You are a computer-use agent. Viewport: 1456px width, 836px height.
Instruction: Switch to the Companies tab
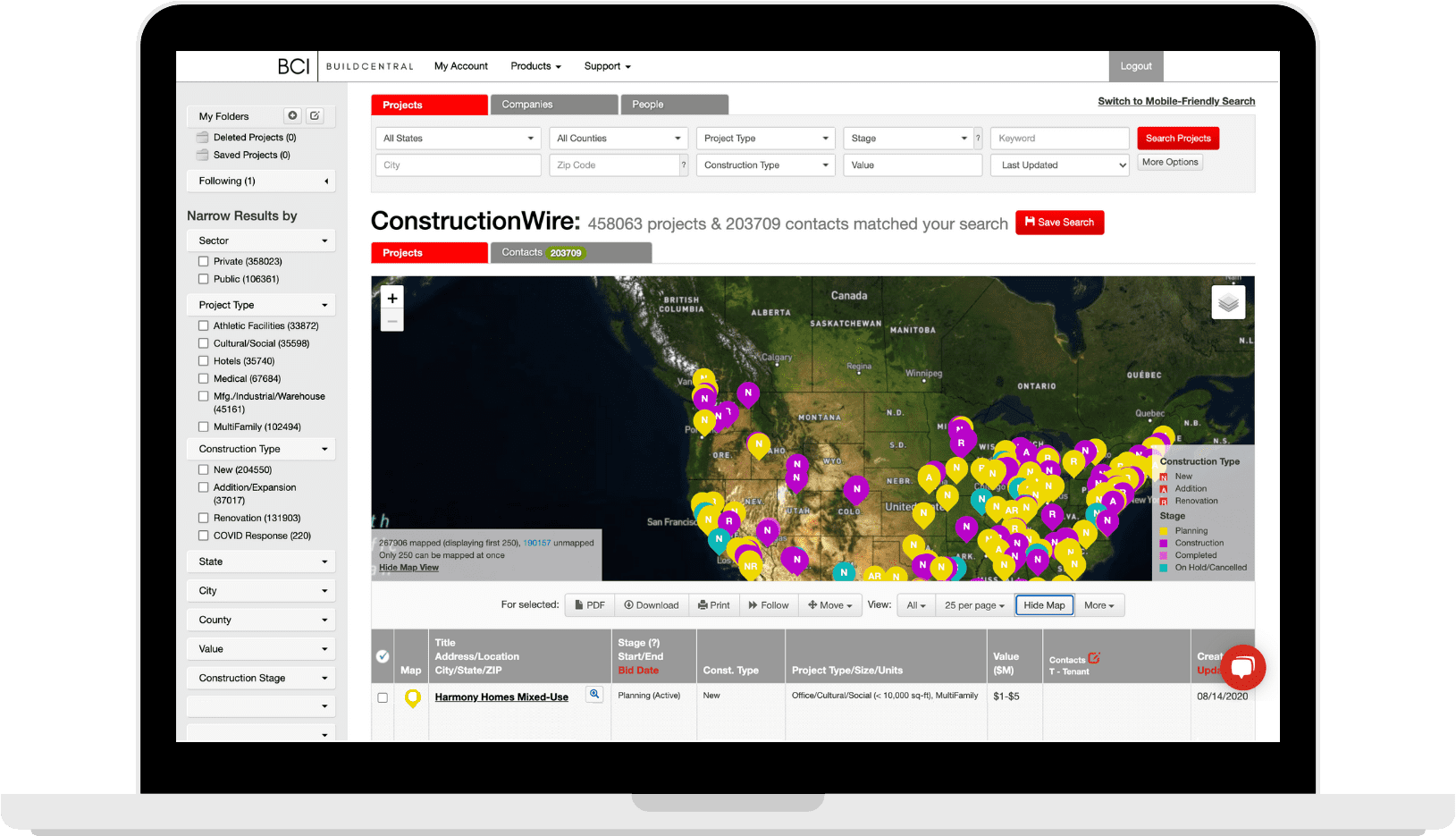(554, 105)
